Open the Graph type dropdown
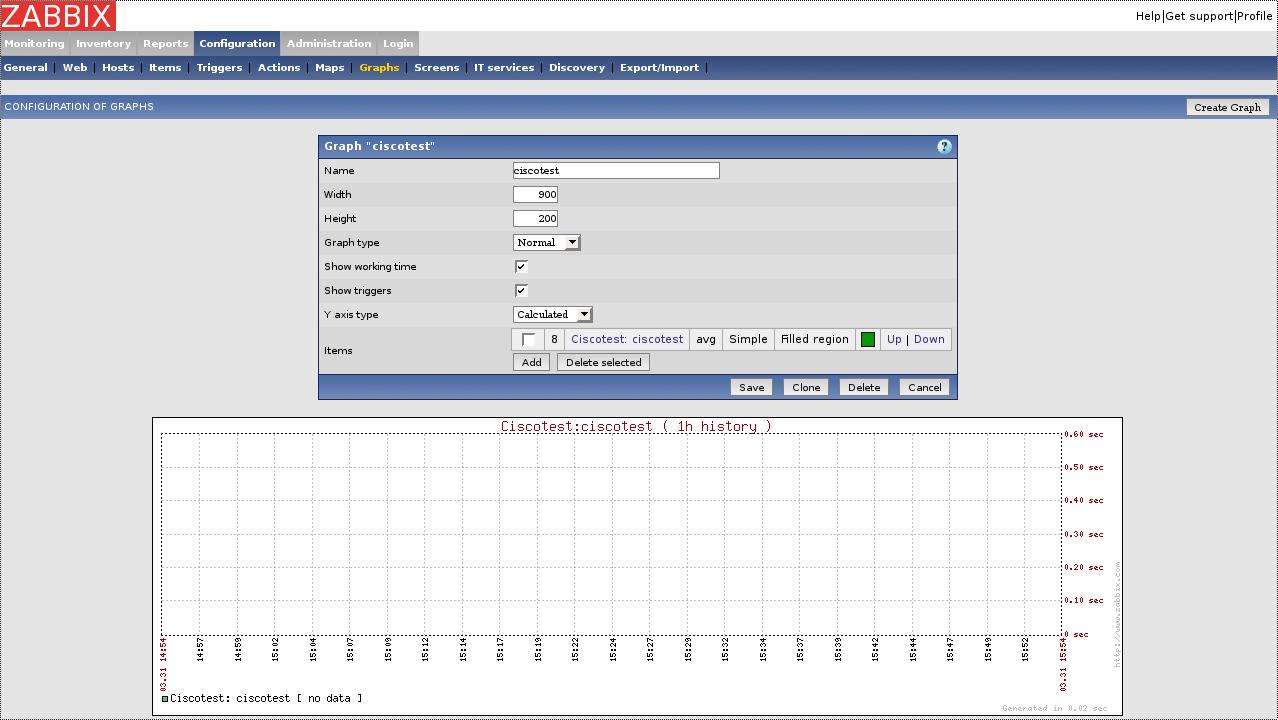This screenshot has height=720, width=1278. pyautogui.click(x=546, y=243)
